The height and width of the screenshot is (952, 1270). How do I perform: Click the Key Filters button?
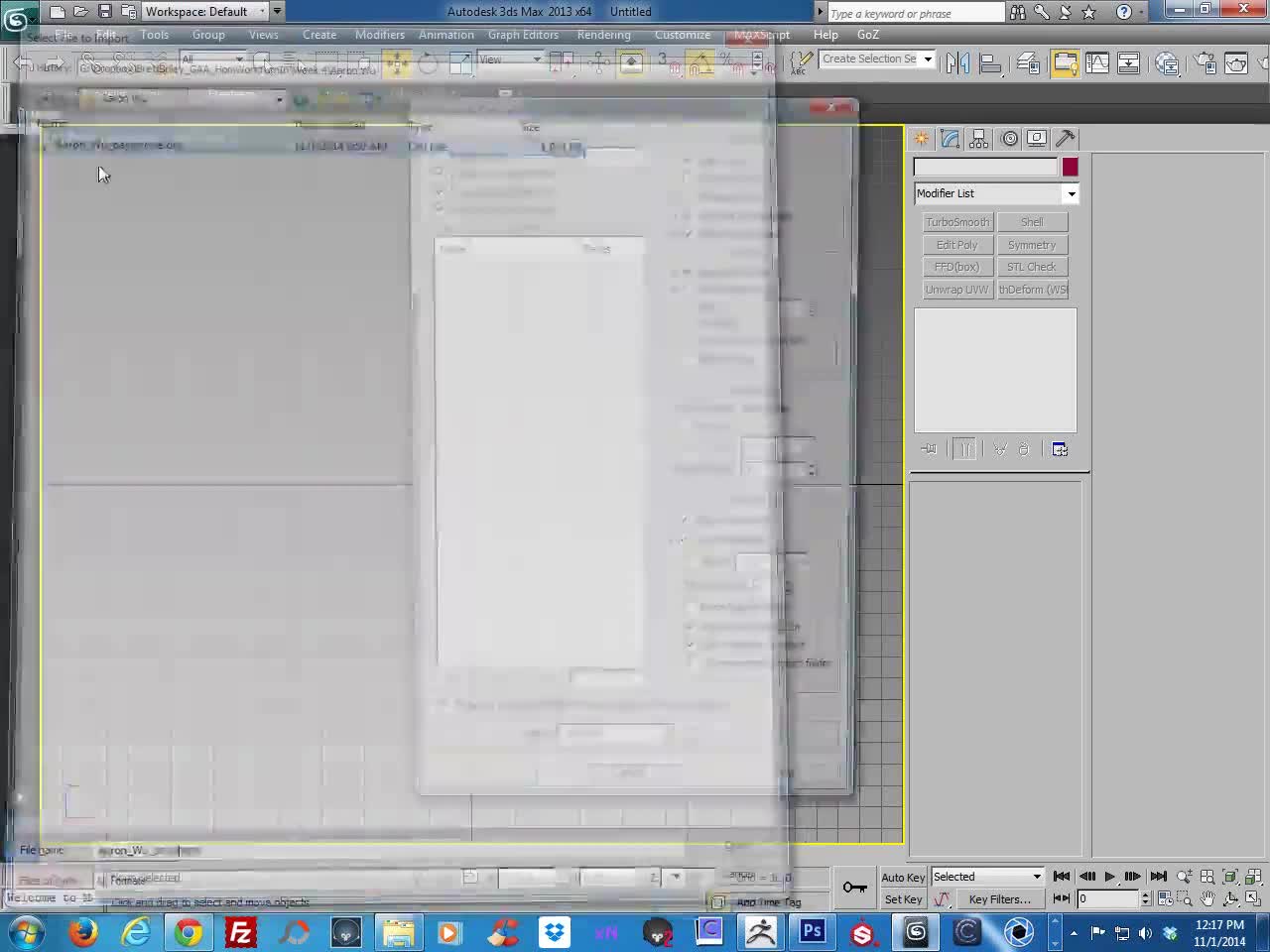(999, 899)
